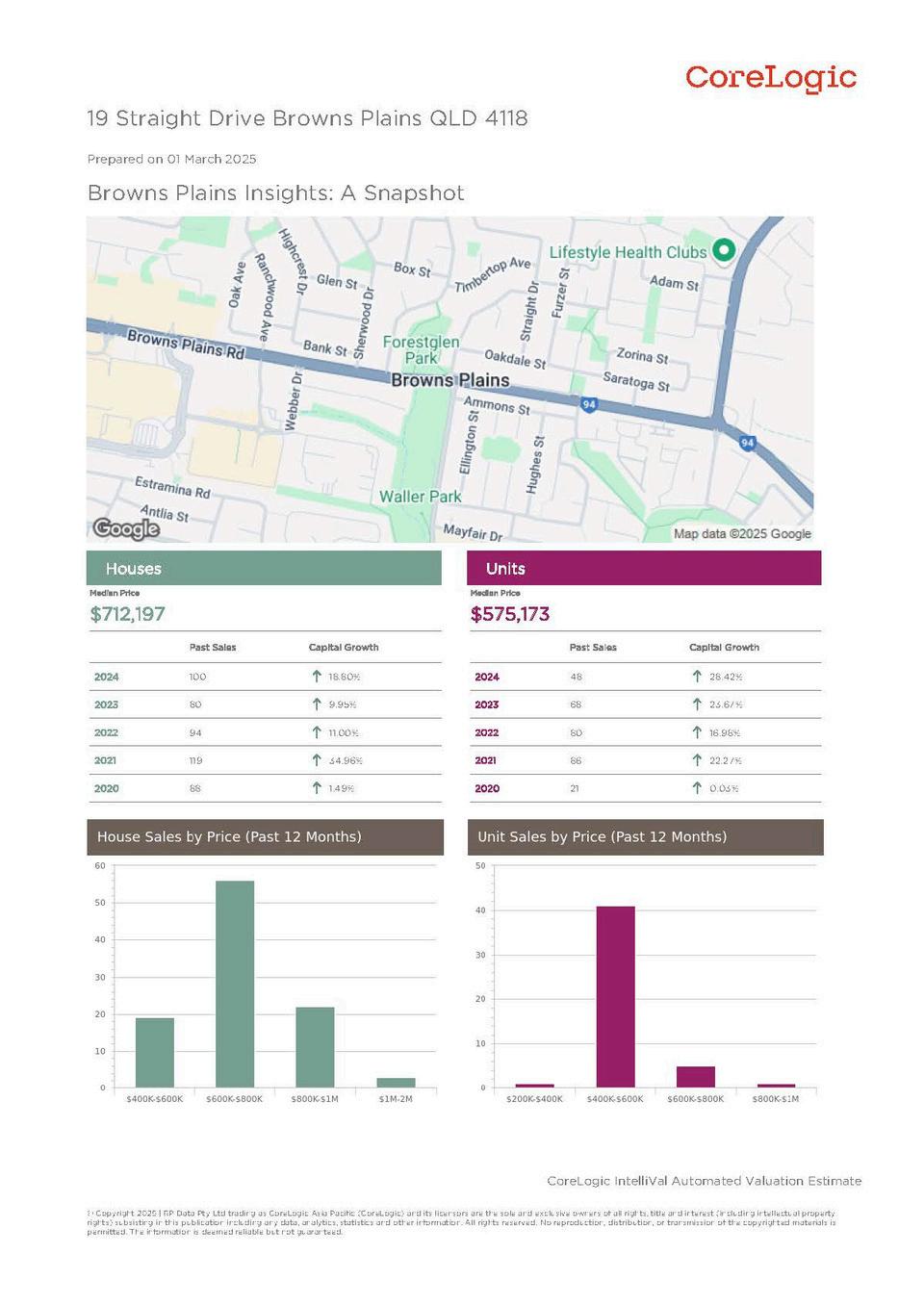Click the Units 2022 capital growth 16.96%

click(725, 732)
